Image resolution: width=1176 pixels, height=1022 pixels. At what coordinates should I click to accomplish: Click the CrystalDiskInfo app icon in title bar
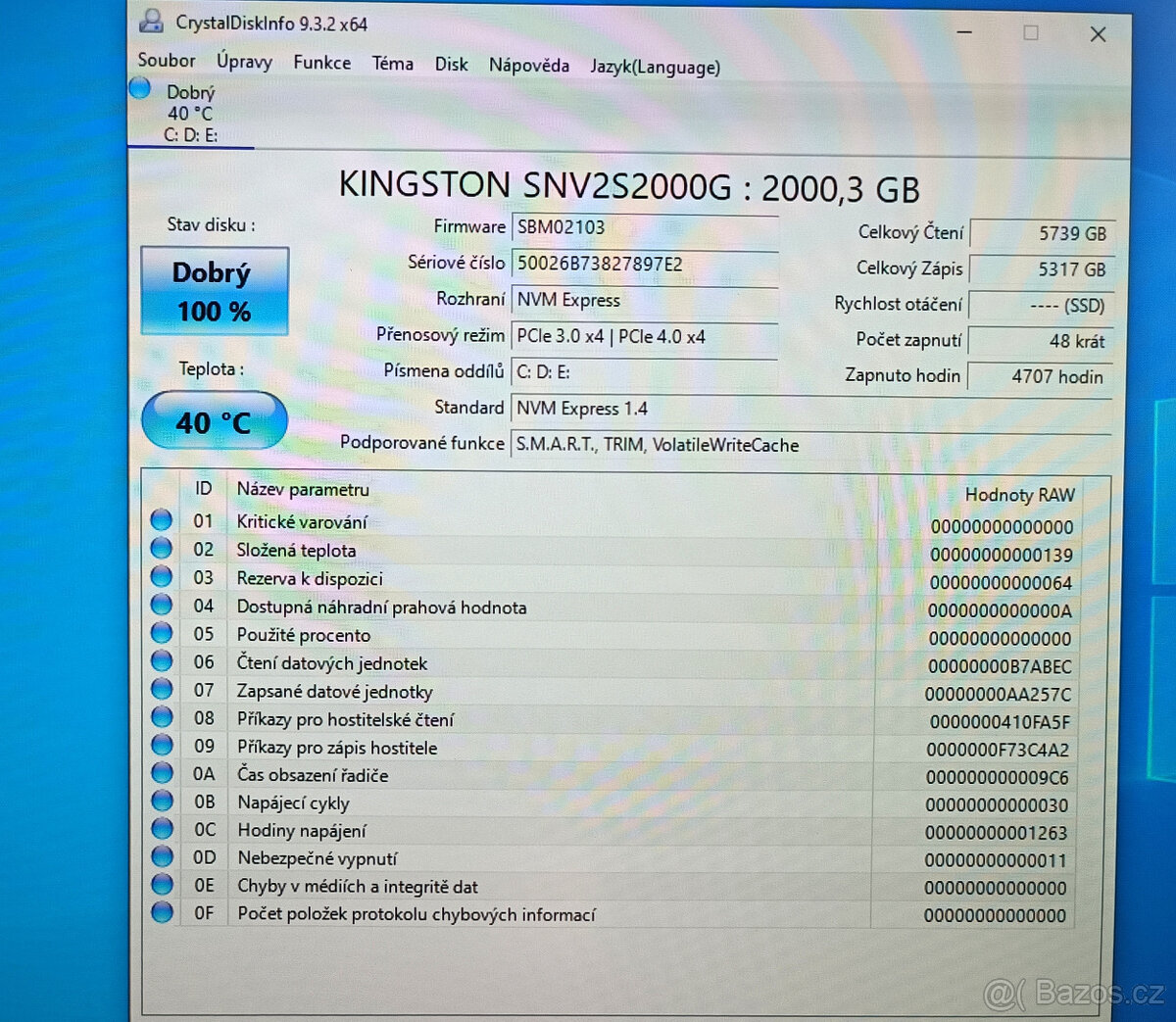152,20
